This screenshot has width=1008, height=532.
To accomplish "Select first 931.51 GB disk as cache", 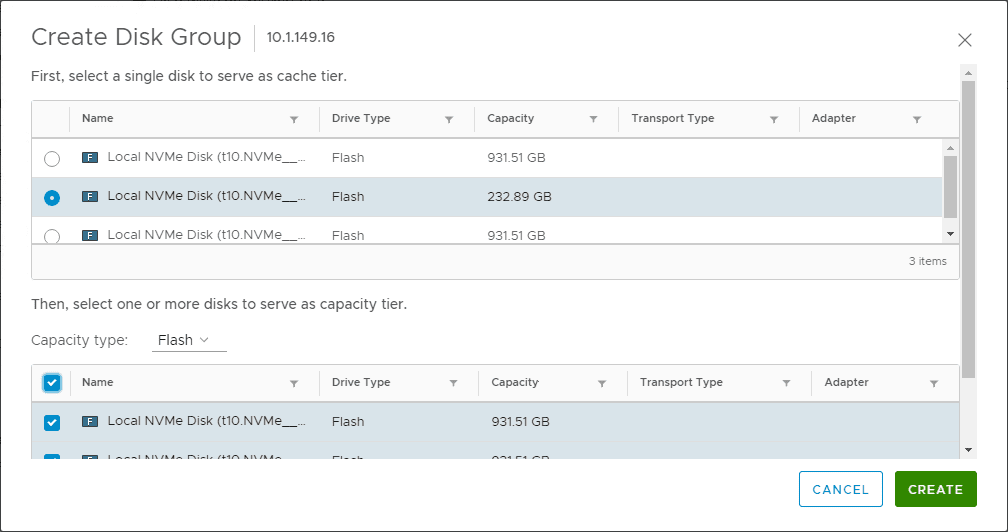I will pyautogui.click(x=52, y=159).
